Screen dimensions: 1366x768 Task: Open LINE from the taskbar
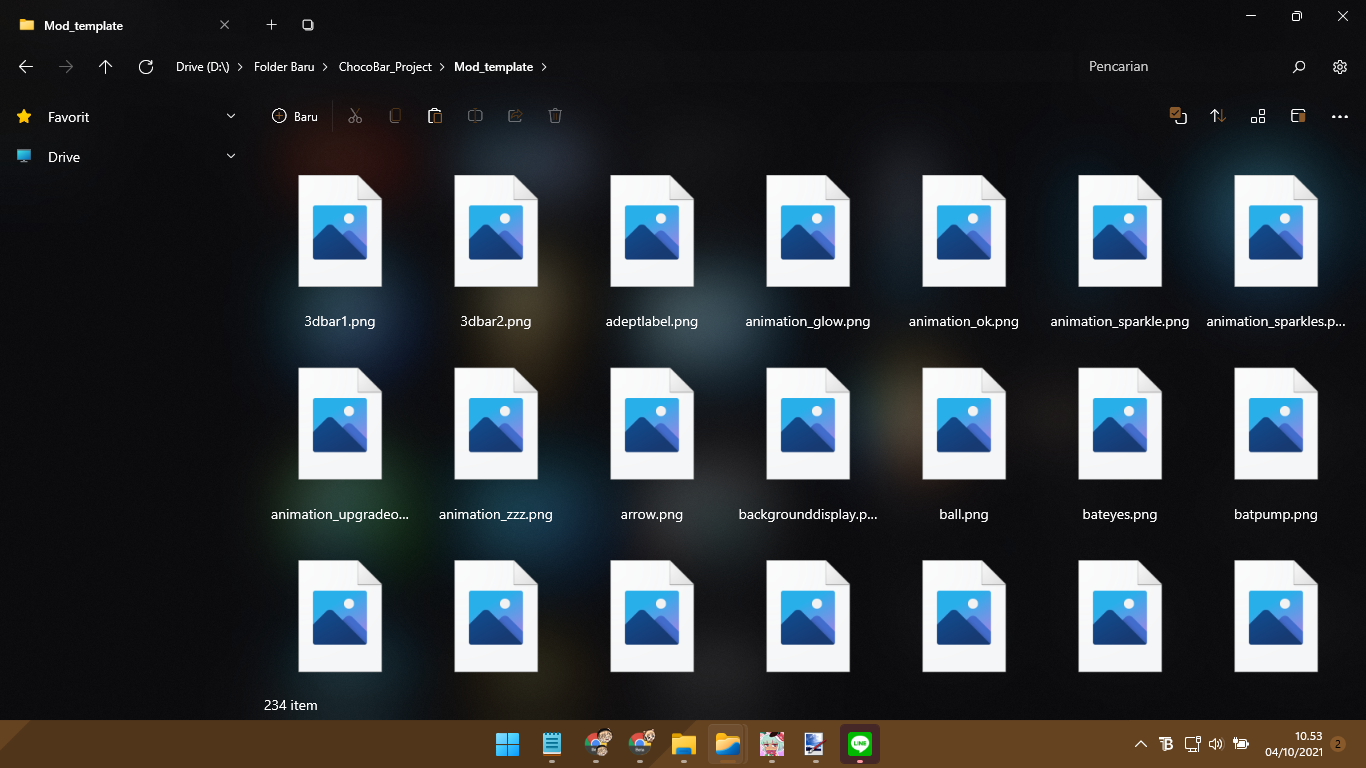tap(858, 744)
